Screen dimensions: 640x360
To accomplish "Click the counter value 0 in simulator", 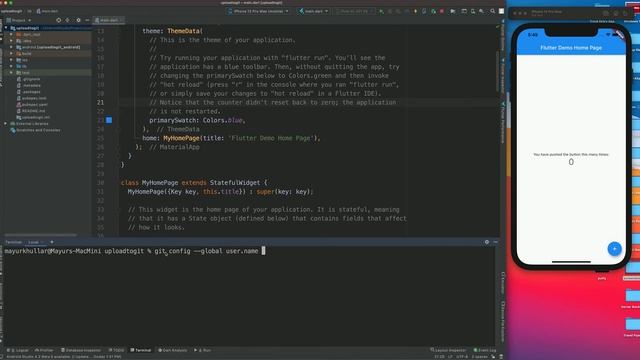I will click(571, 162).
